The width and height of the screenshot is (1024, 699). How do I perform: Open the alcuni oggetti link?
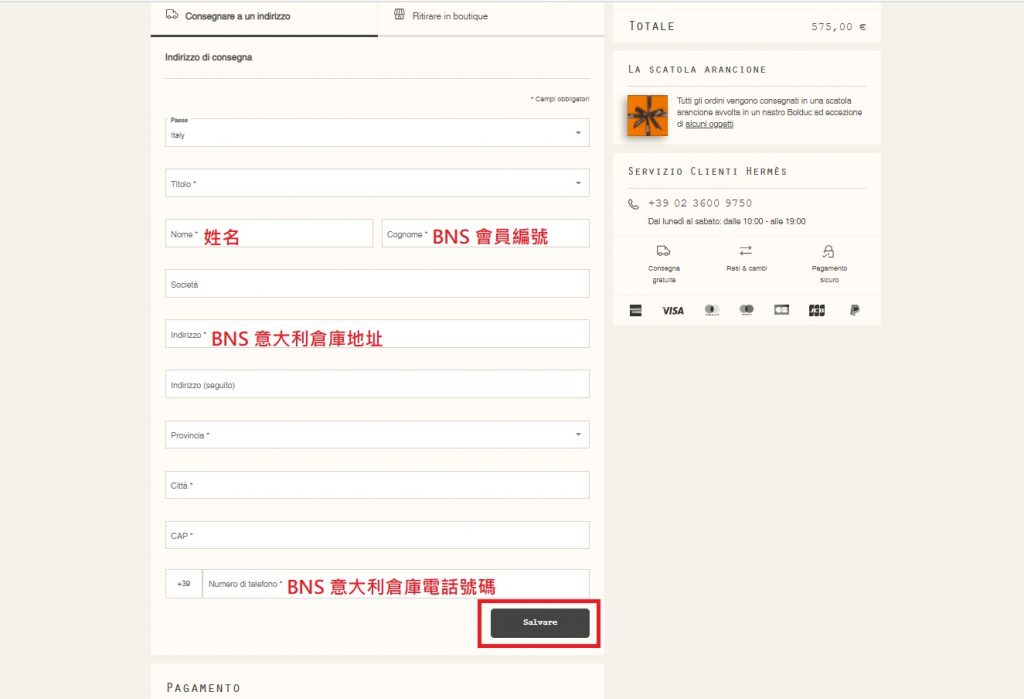pyautogui.click(x=709, y=124)
